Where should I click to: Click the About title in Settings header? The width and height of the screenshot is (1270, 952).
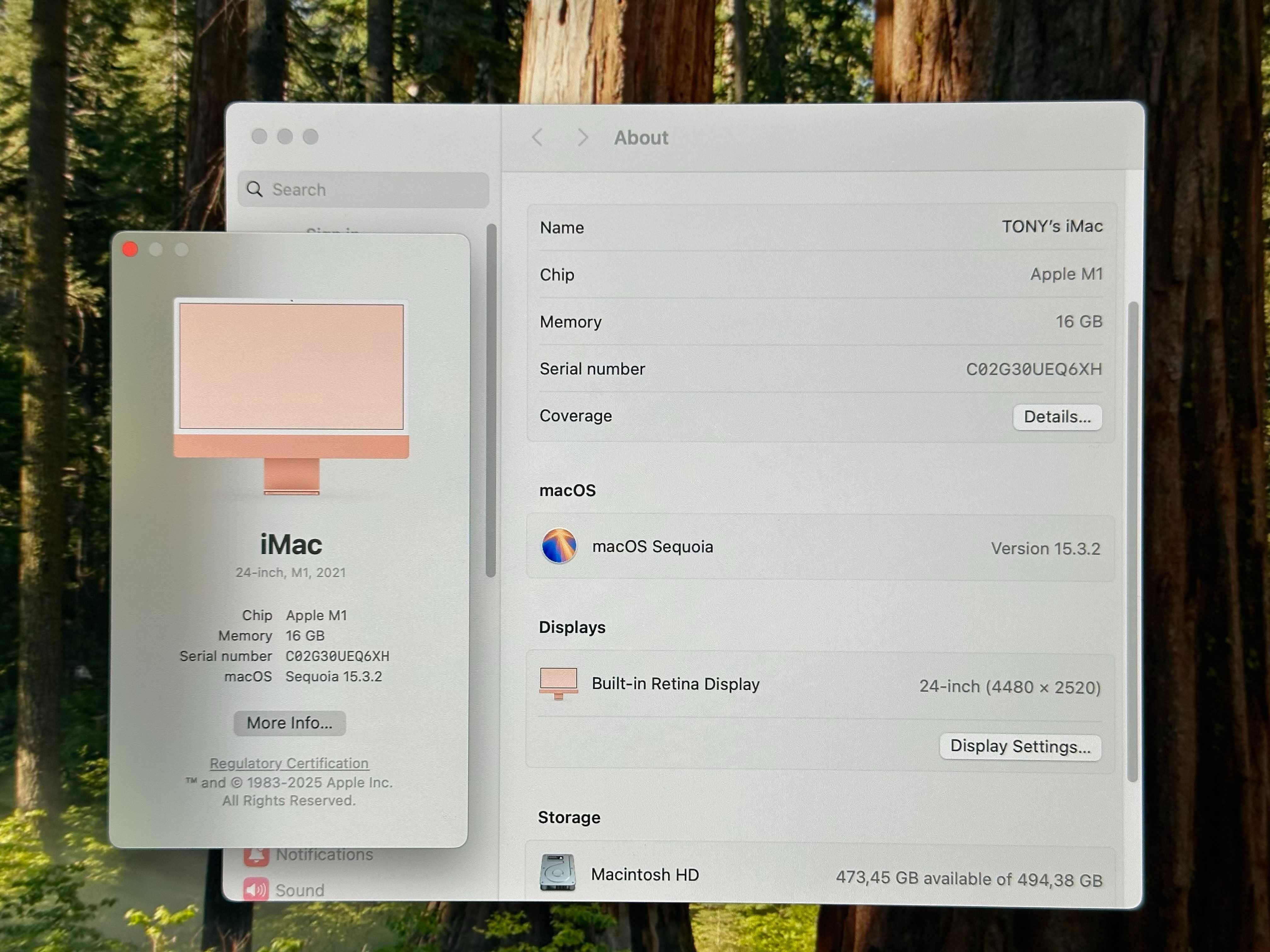click(x=641, y=138)
